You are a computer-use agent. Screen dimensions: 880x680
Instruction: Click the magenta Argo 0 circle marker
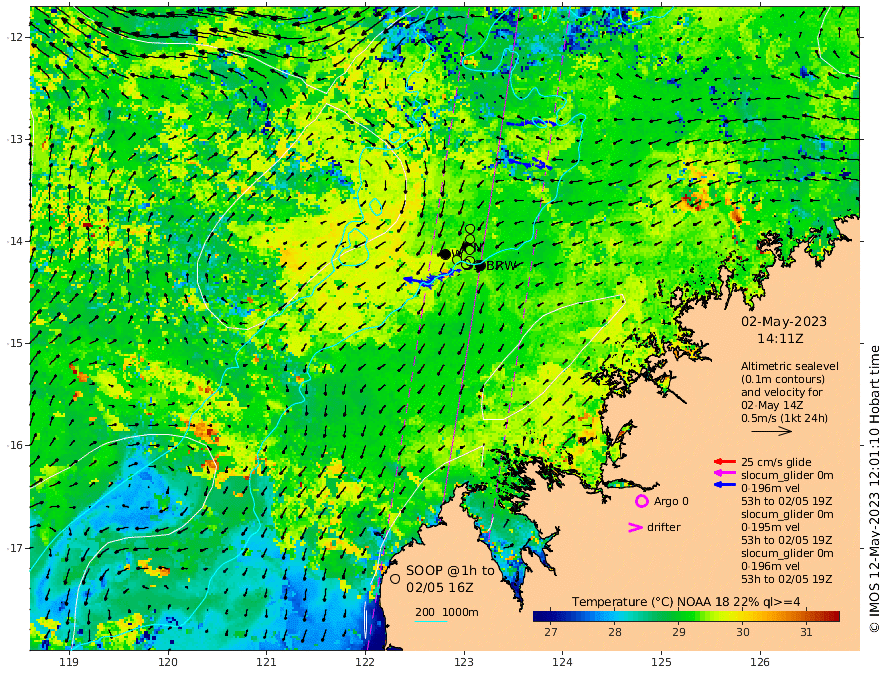tap(641, 501)
